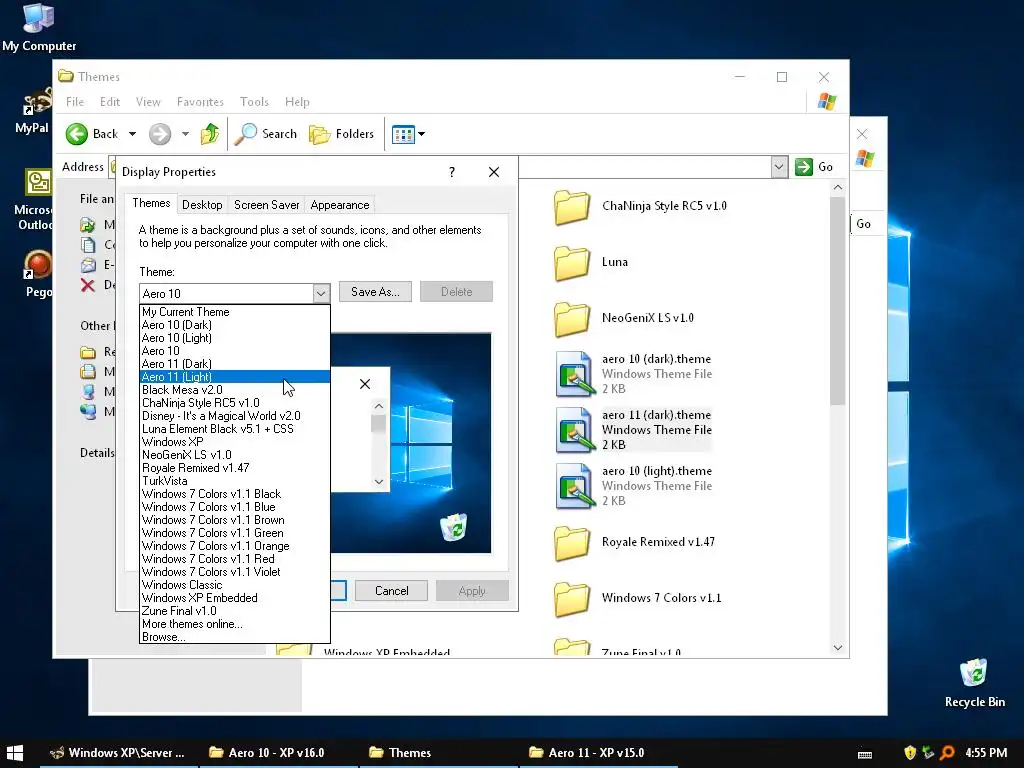Open the Help menu
Viewport: 1024px width, 768px height.
(x=297, y=102)
